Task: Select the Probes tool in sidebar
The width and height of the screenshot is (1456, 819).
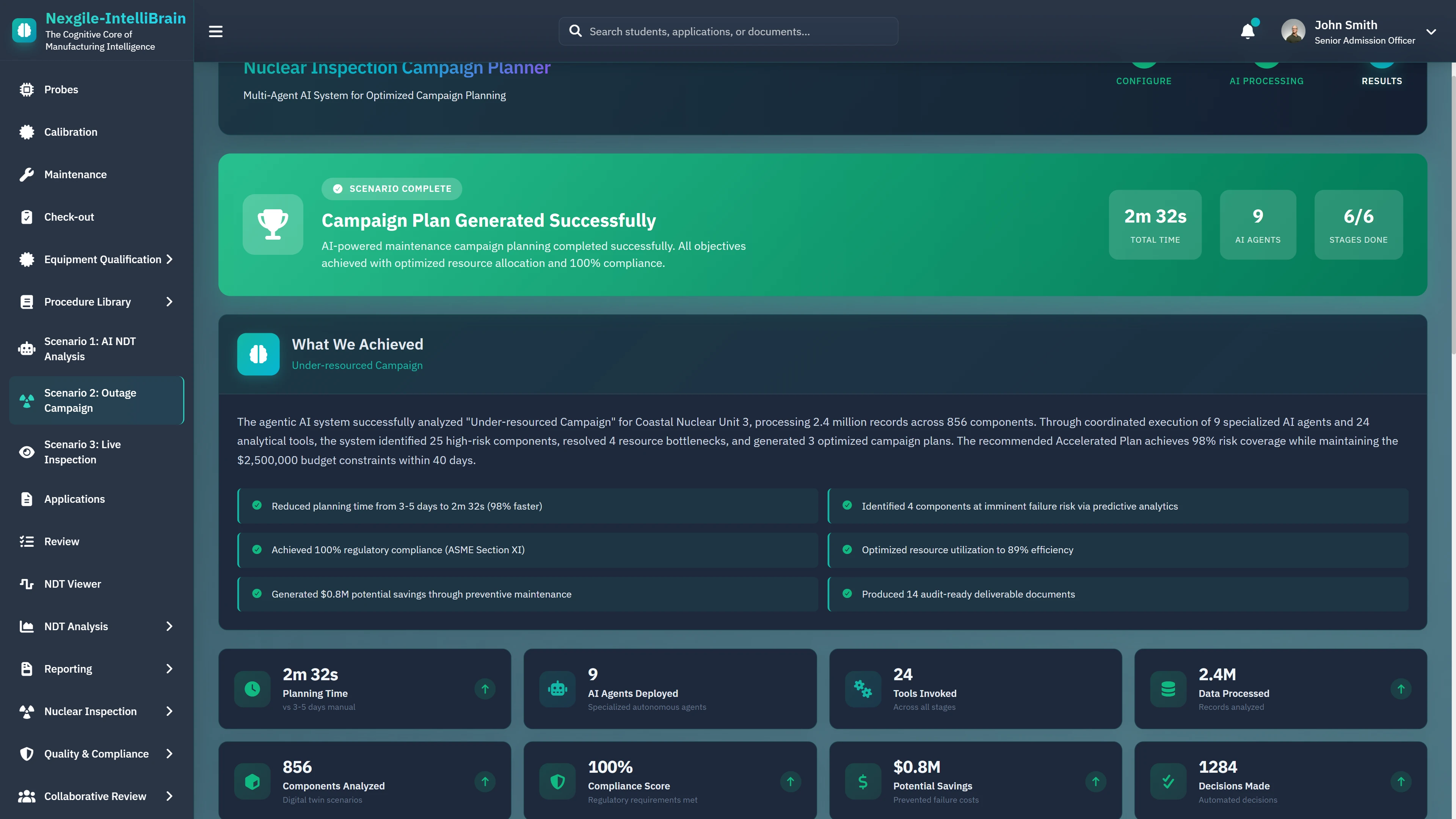Action: [x=61, y=89]
